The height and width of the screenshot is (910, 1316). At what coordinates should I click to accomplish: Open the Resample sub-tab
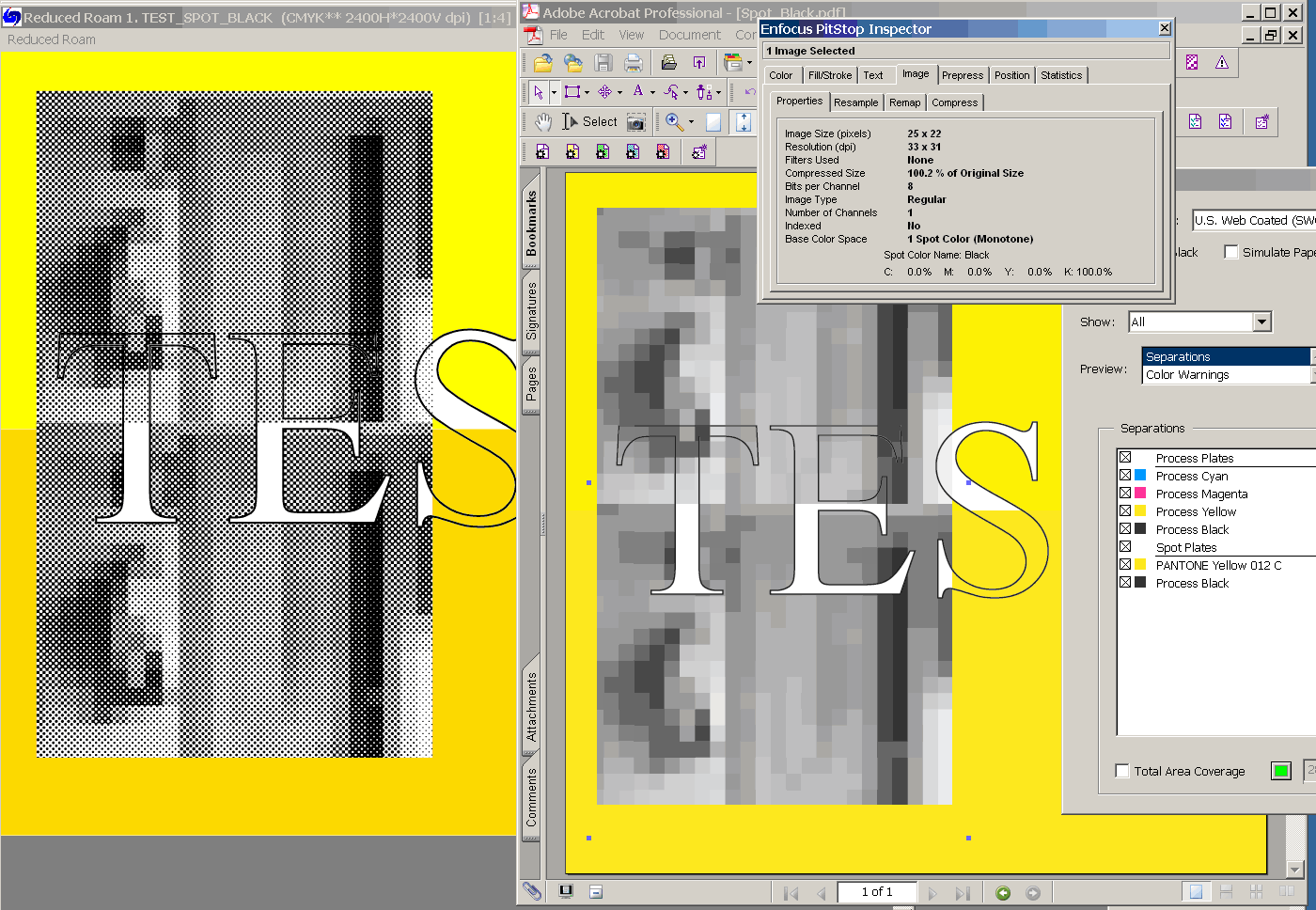[856, 102]
